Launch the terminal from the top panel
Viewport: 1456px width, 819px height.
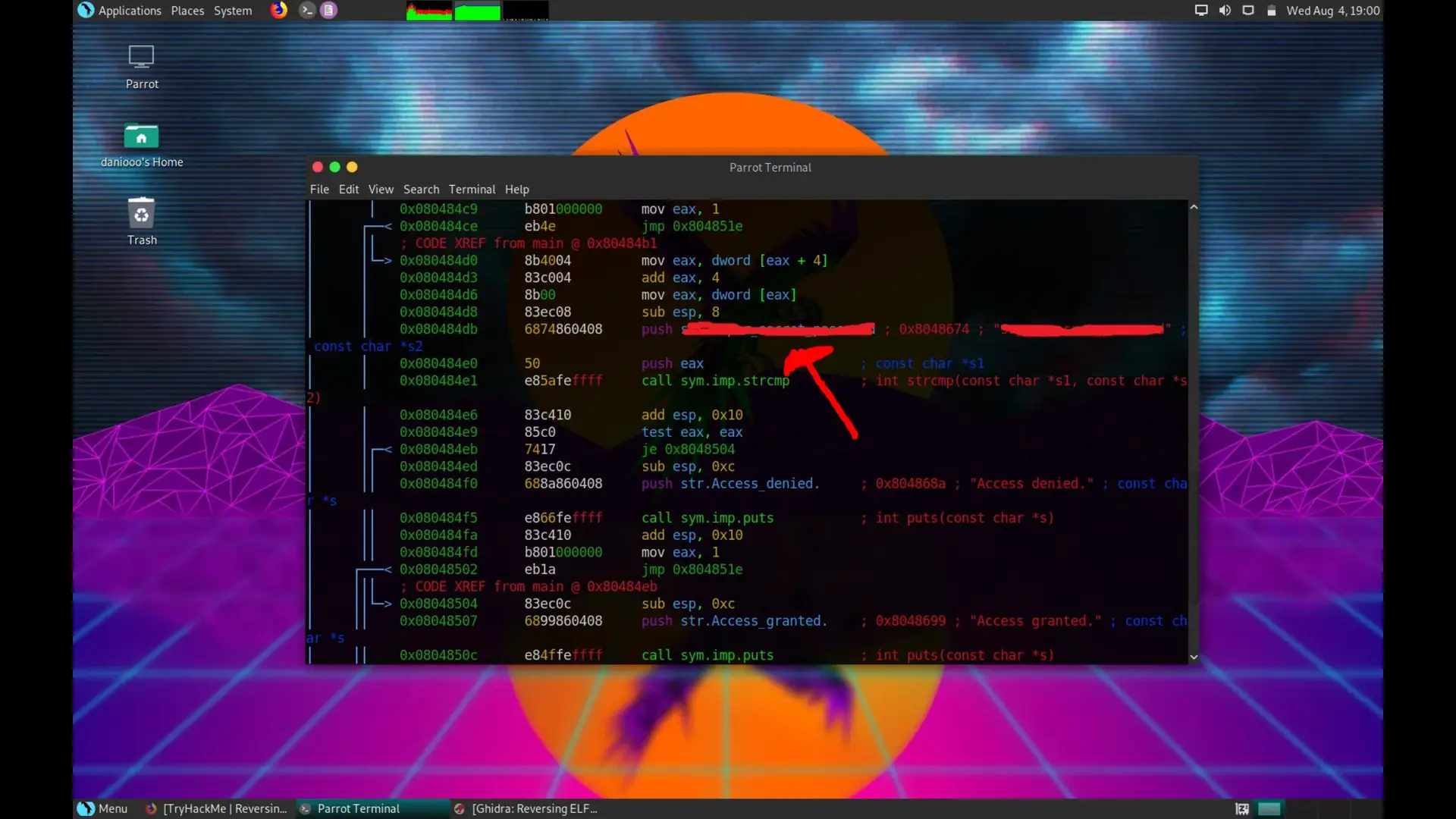306,10
